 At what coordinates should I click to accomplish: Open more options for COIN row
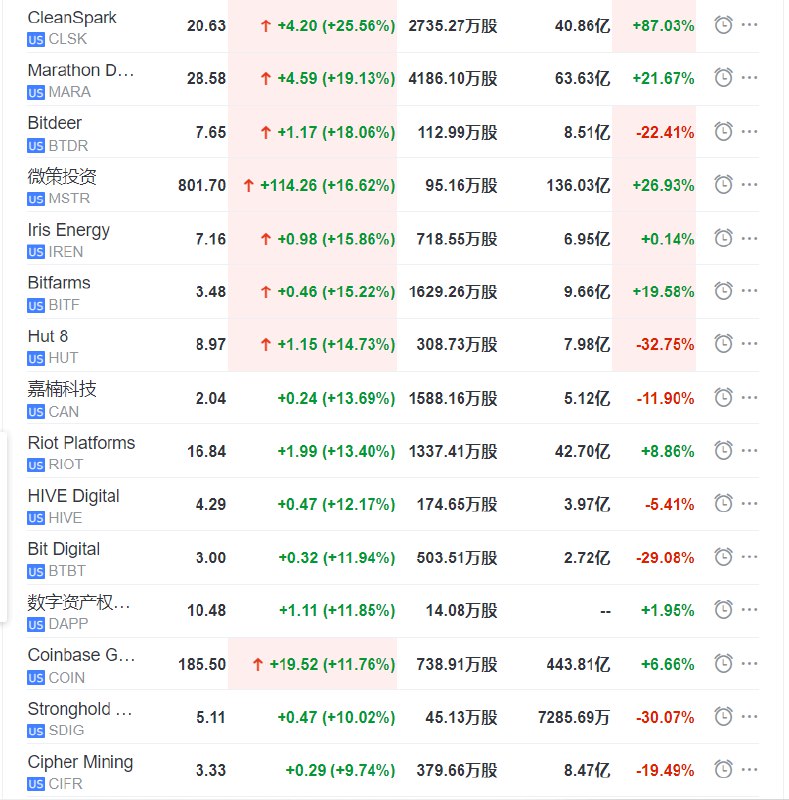coord(749,663)
